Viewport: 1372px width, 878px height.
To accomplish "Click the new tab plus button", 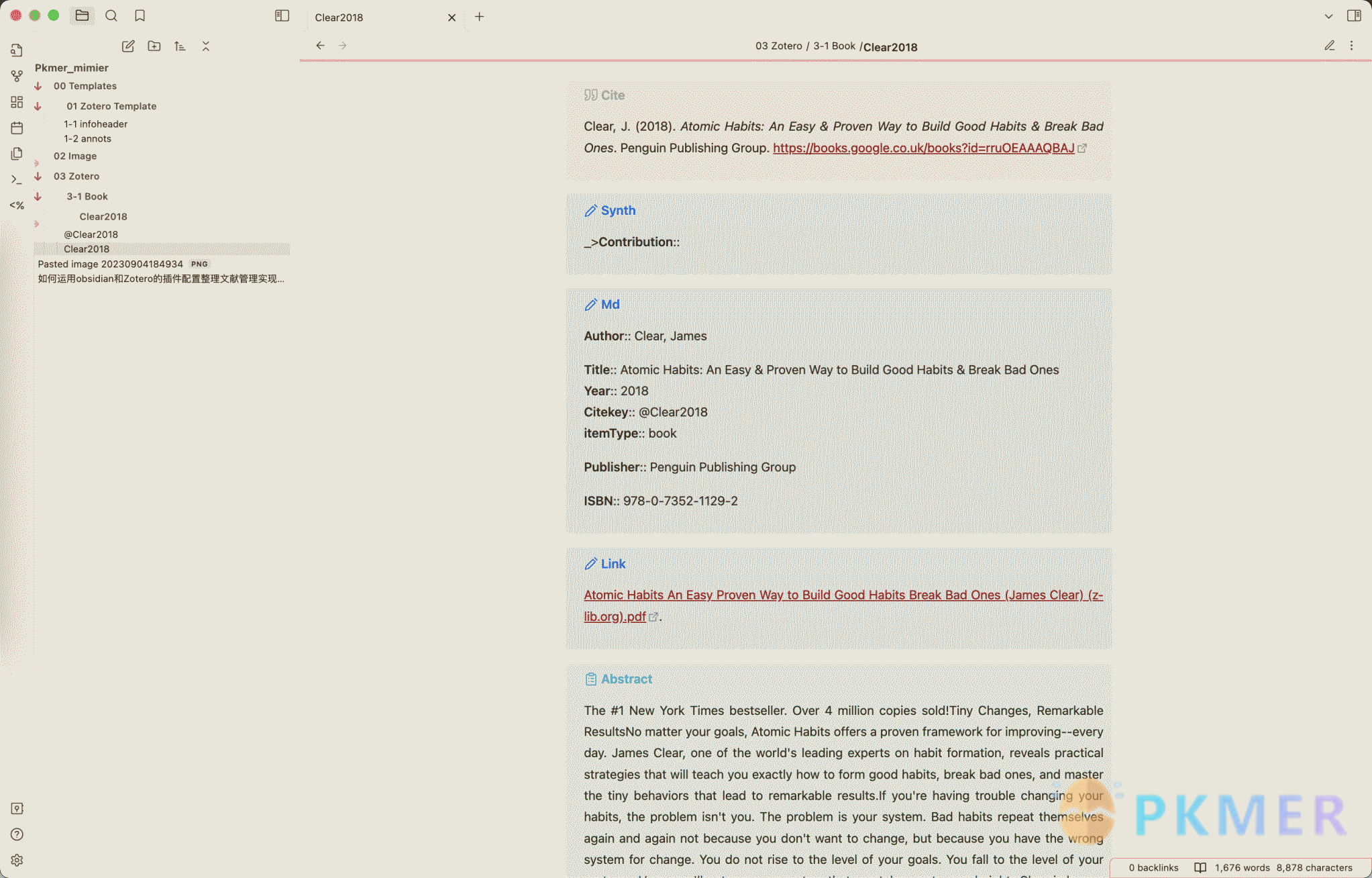I will (x=479, y=17).
